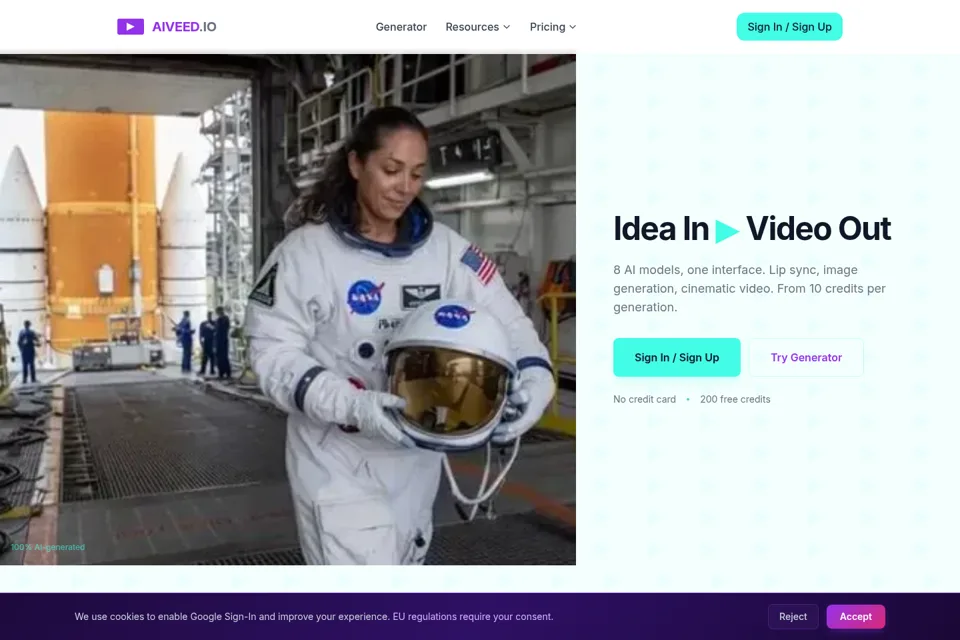960x640 pixels.
Task: Click the '100% AI-generated' label
Action: pyautogui.click(x=48, y=547)
